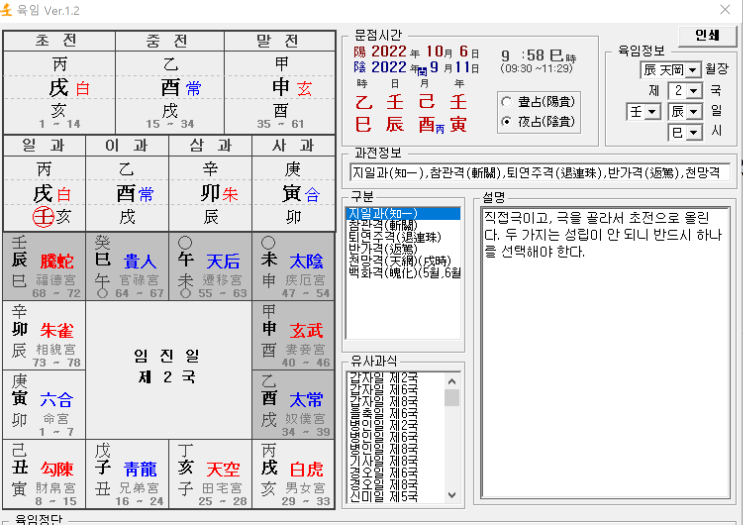Click the 9:58 巳時 time display

pos(538,56)
